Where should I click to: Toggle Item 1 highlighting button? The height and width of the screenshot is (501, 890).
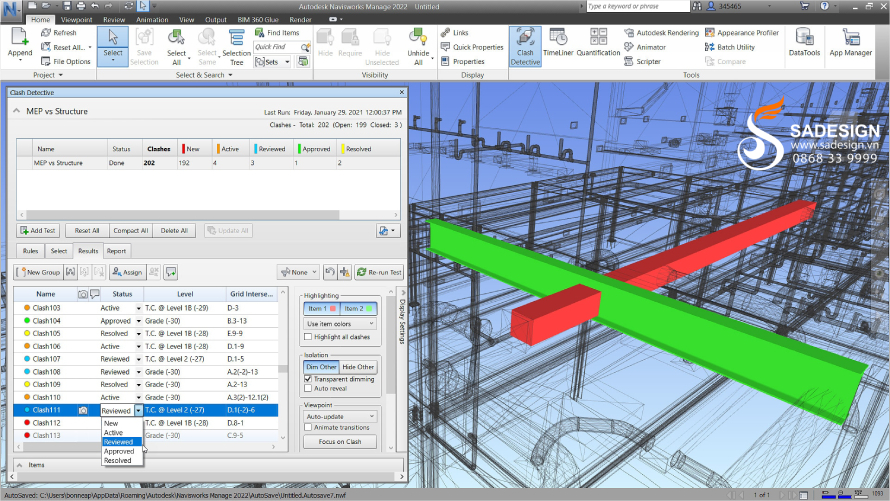coord(321,309)
